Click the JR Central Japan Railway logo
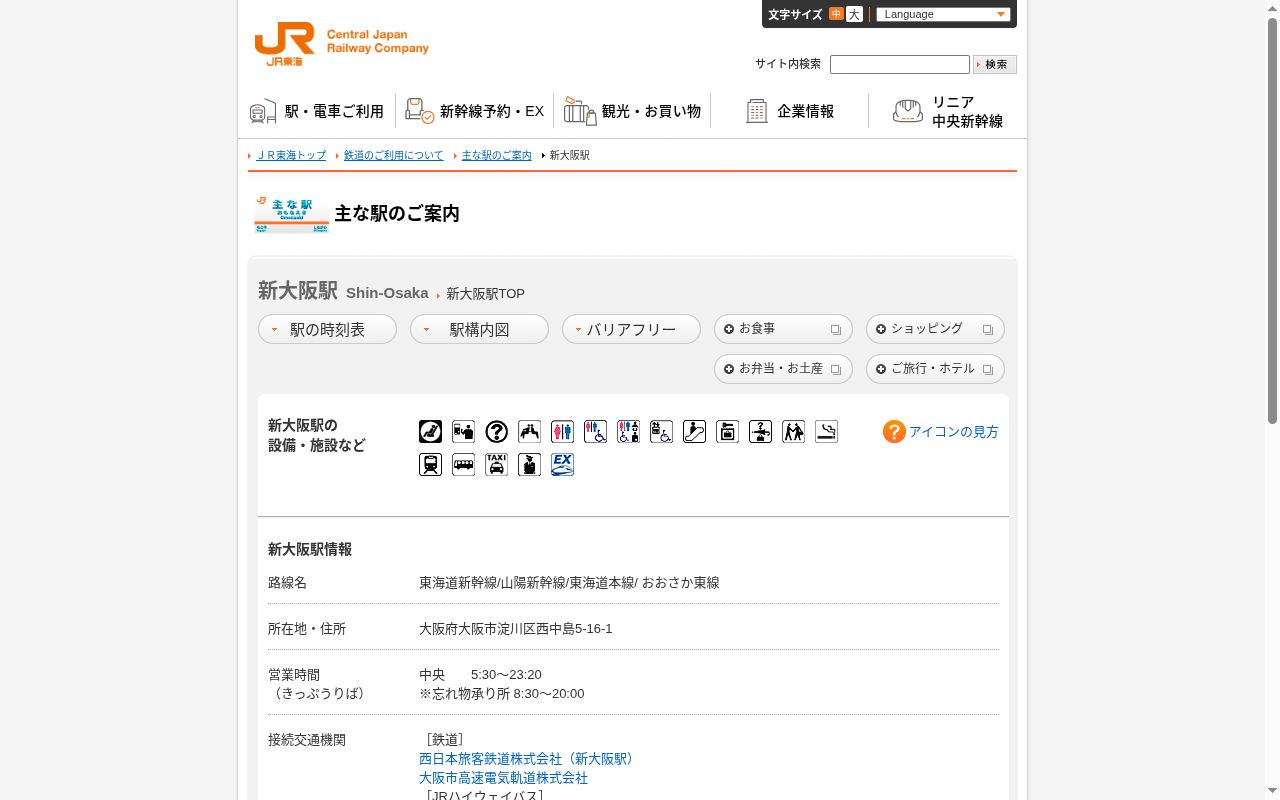This screenshot has height=800, width=1280. pos(341,44)
